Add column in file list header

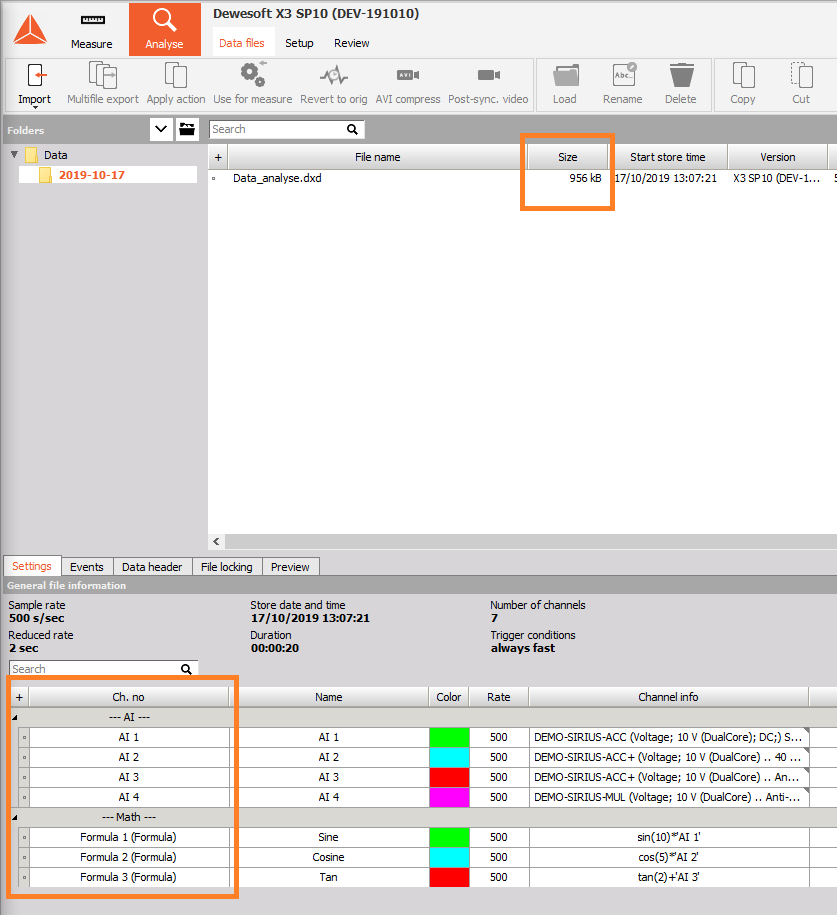218,157
